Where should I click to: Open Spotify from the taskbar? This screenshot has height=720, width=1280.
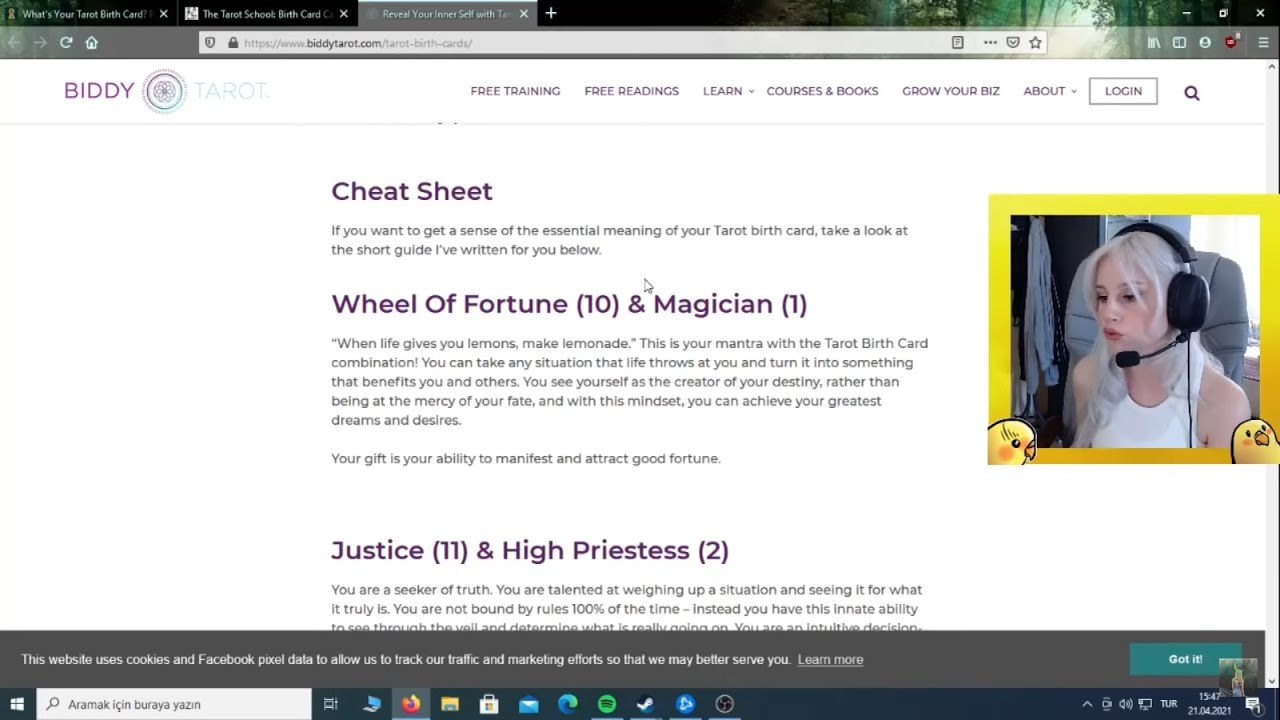[x=607, y=704]
